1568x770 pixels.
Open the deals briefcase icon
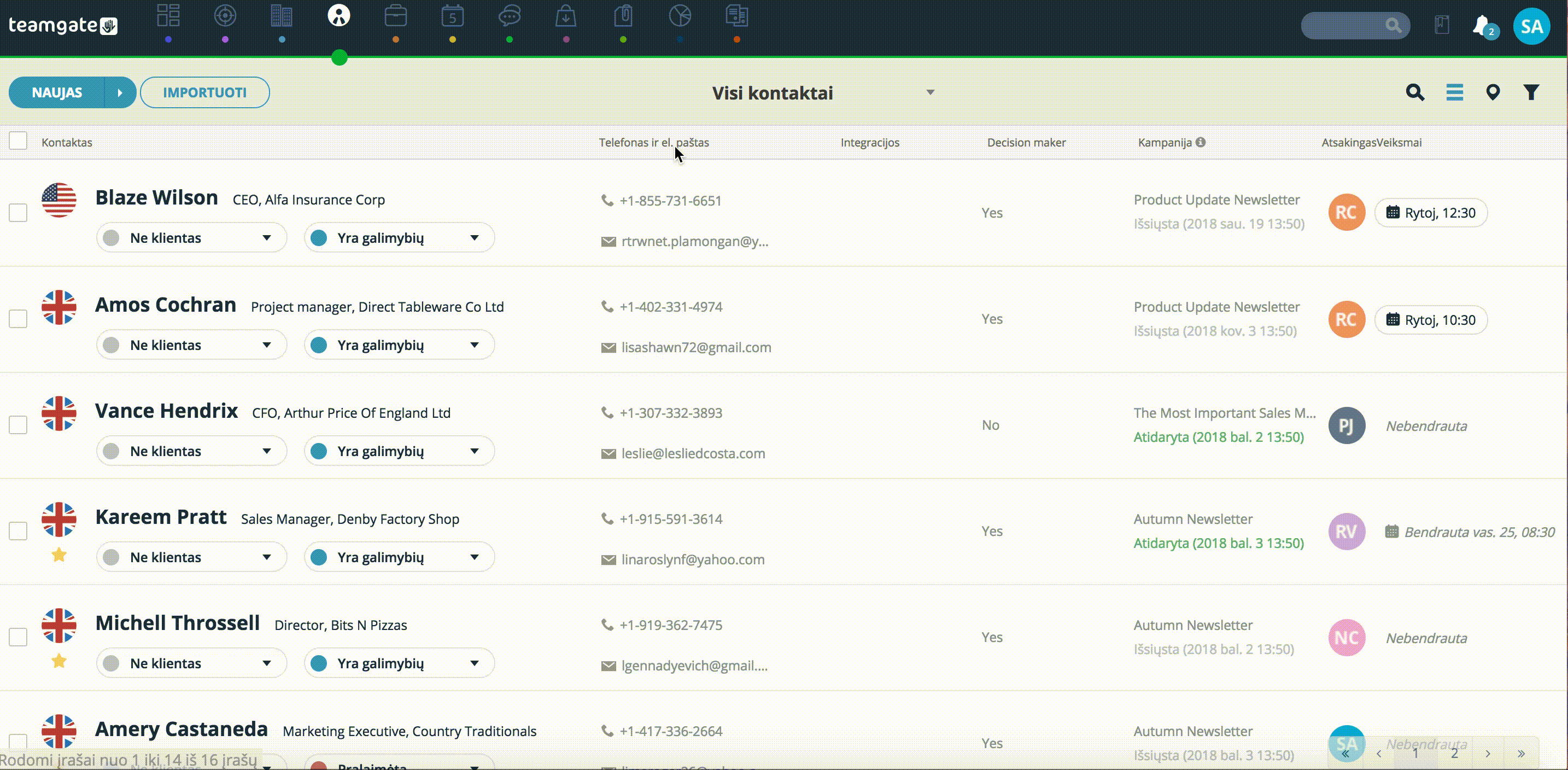click(396, 16)
